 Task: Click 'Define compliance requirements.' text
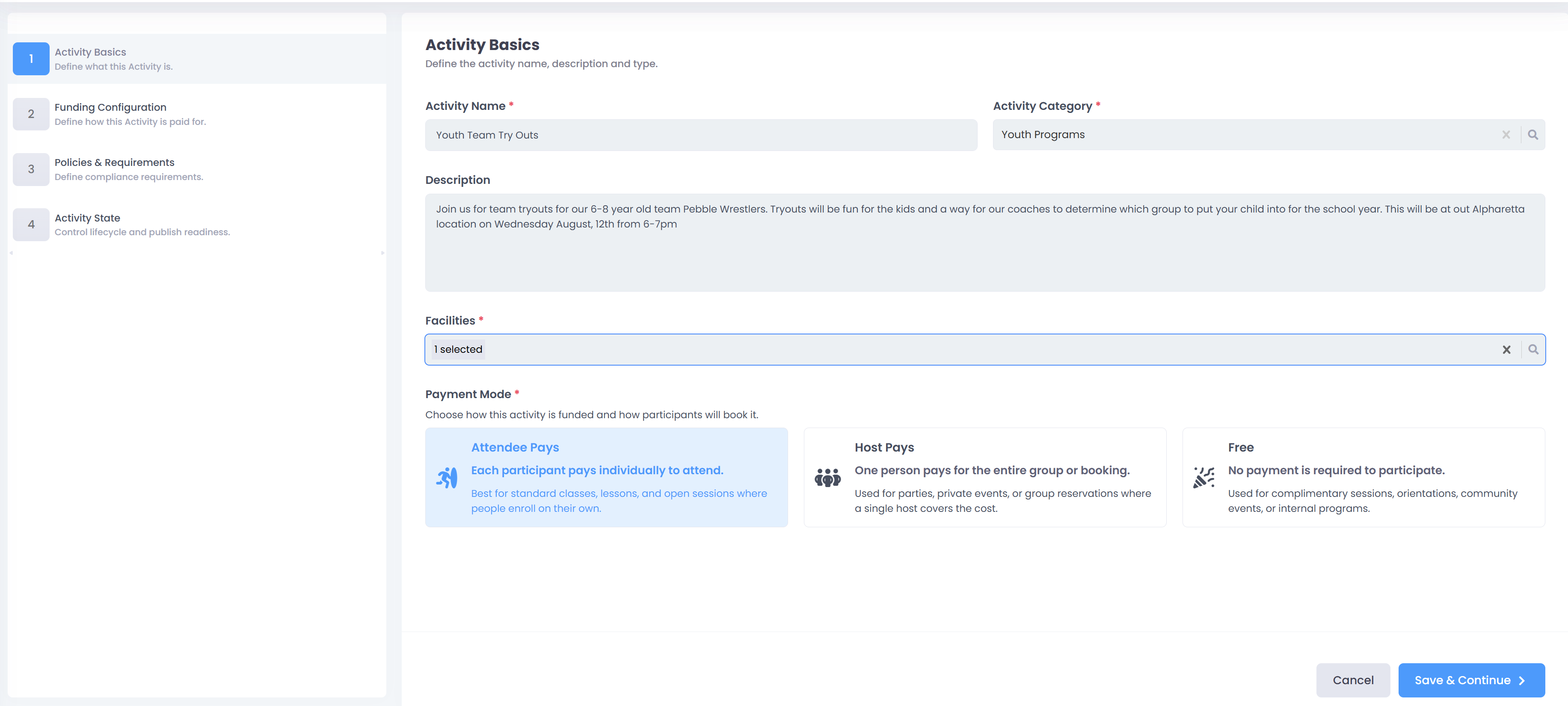point(129,177)
